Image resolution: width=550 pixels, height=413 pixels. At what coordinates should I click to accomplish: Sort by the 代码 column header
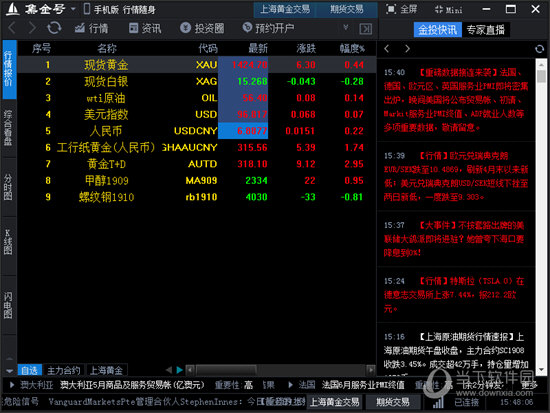tap(208, 48)
